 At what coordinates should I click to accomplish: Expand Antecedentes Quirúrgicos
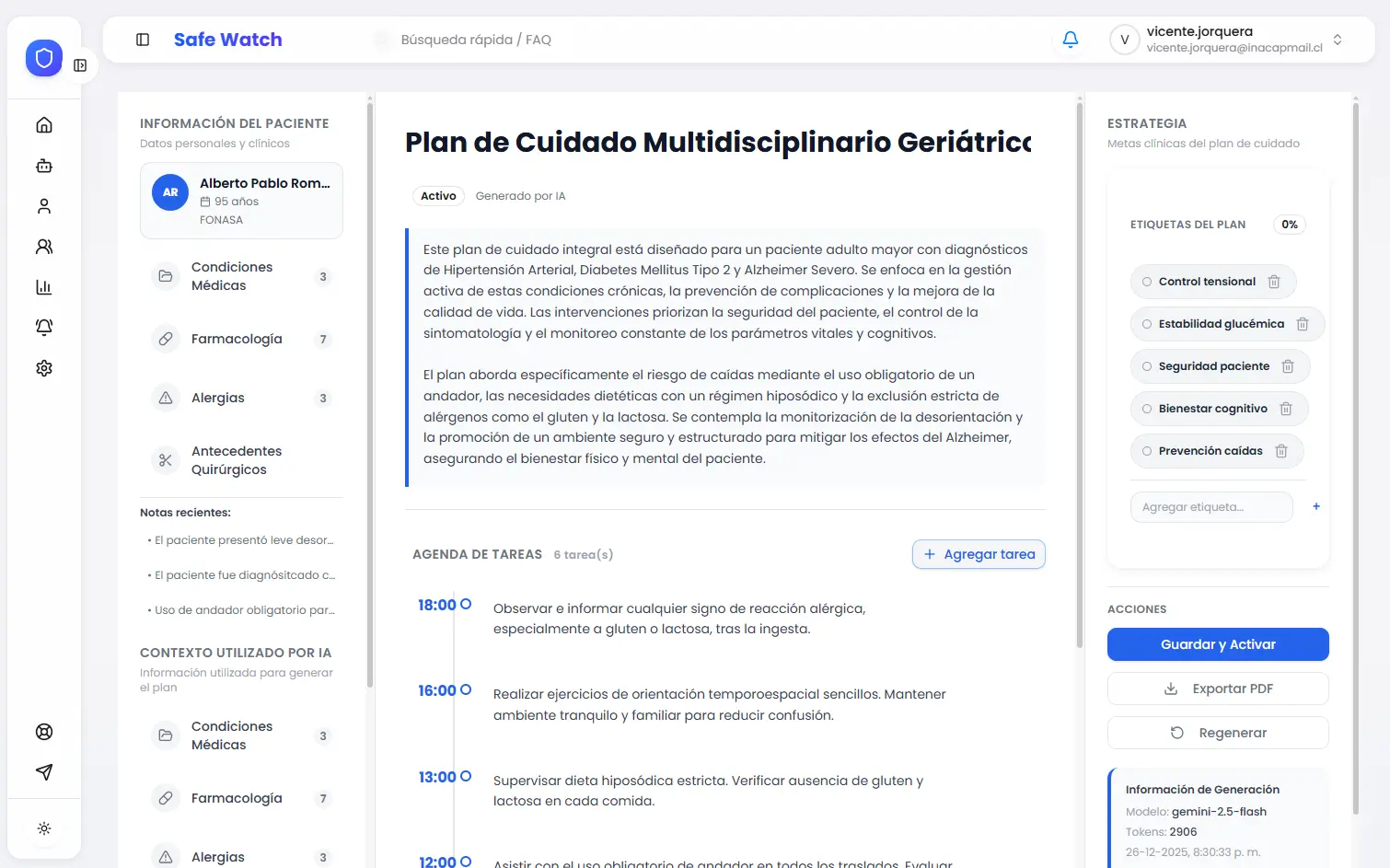tap(242, 460)
